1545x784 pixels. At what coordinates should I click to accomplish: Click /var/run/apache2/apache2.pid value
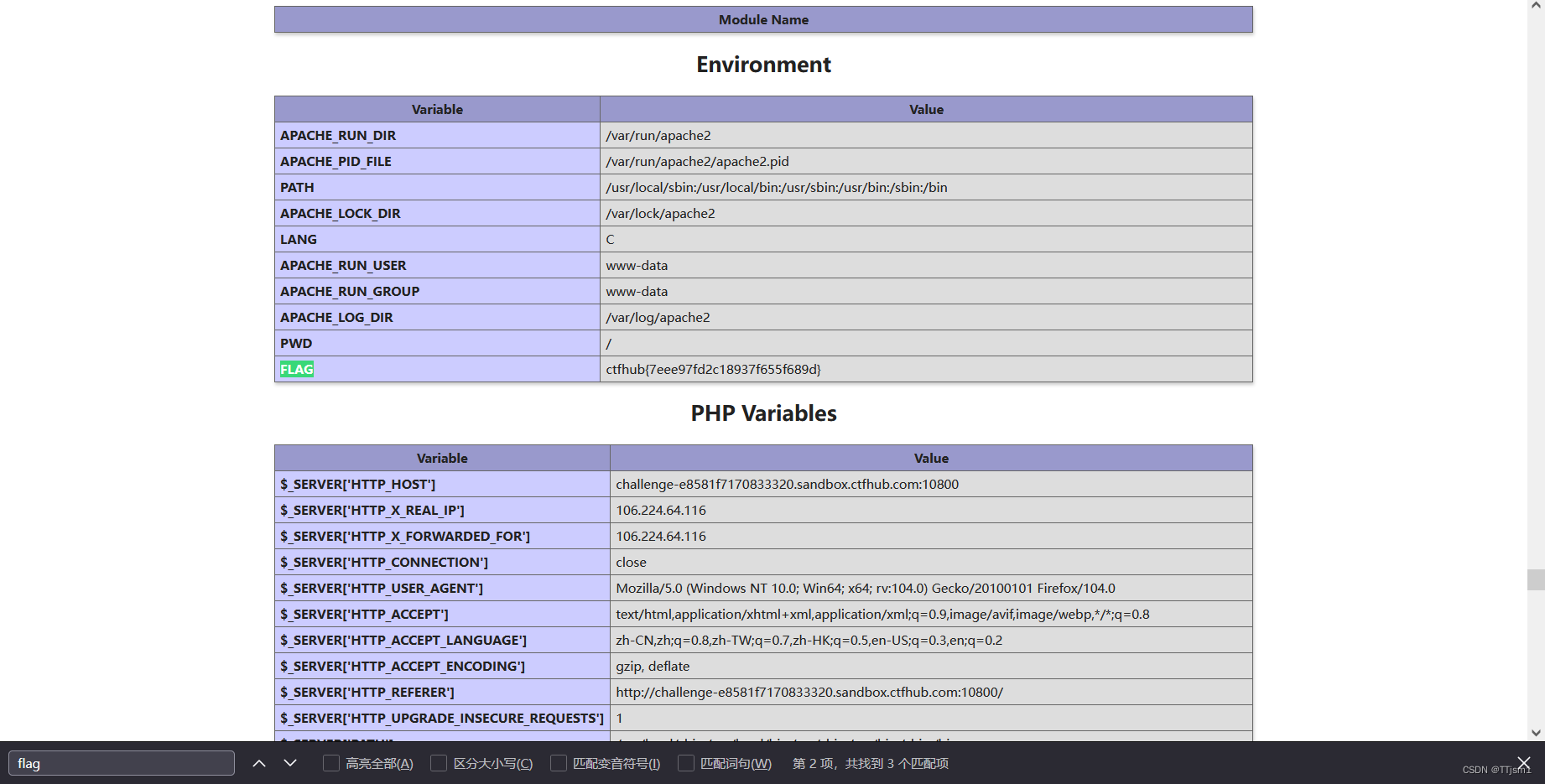click(697, 161)
